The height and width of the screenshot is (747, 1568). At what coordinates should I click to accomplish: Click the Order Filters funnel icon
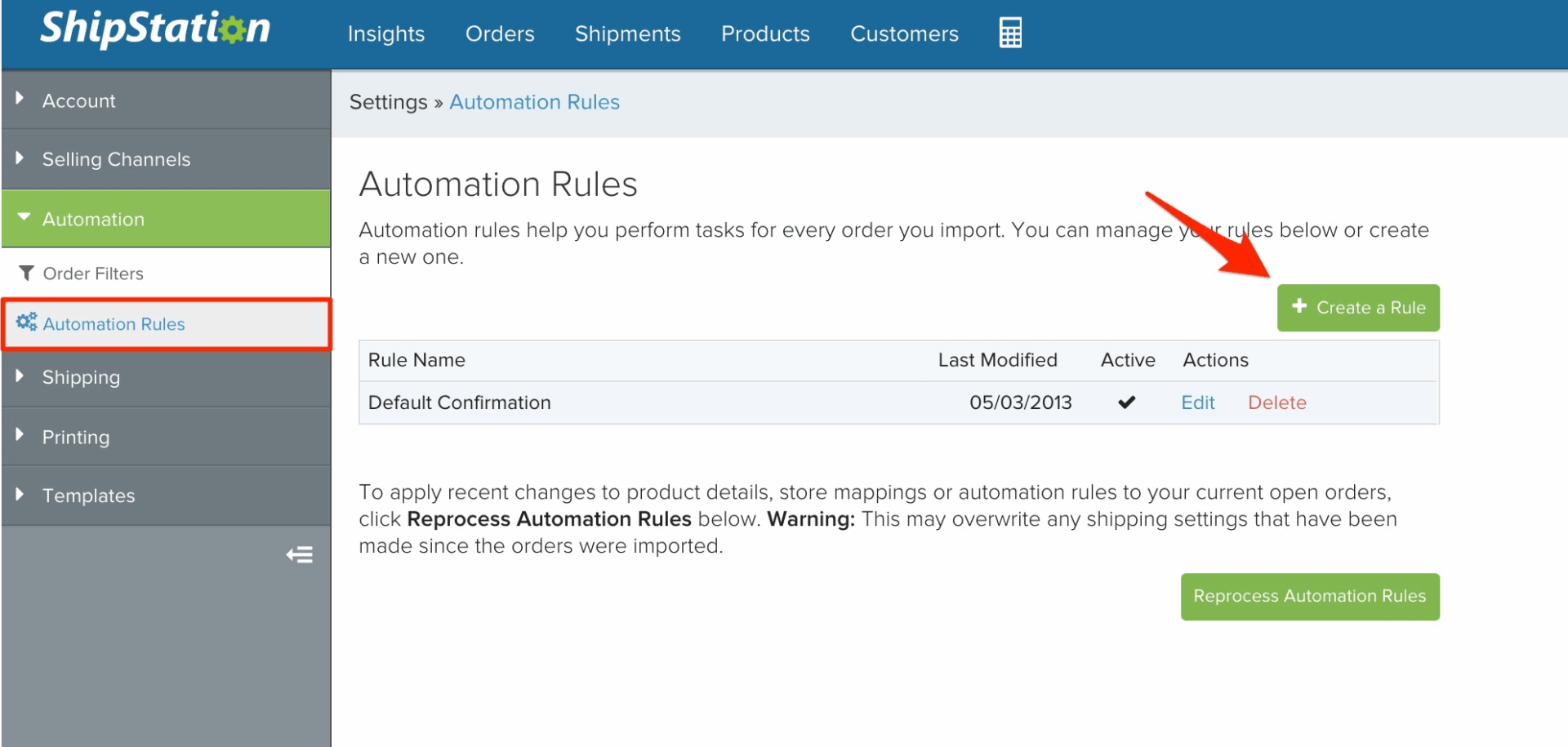coord(27,273)
